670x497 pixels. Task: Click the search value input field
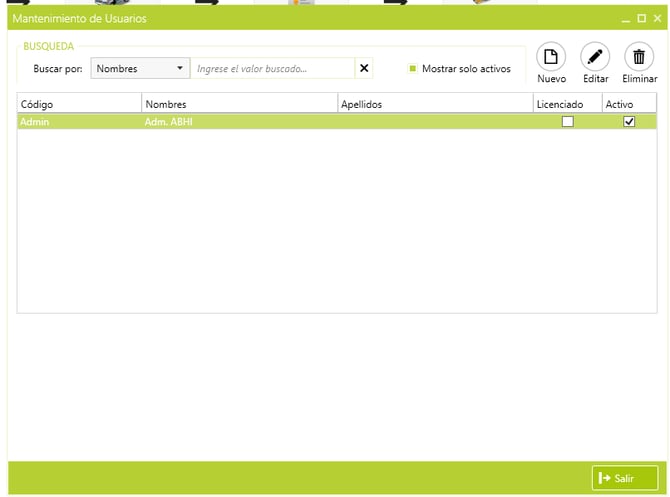(273, 69)
